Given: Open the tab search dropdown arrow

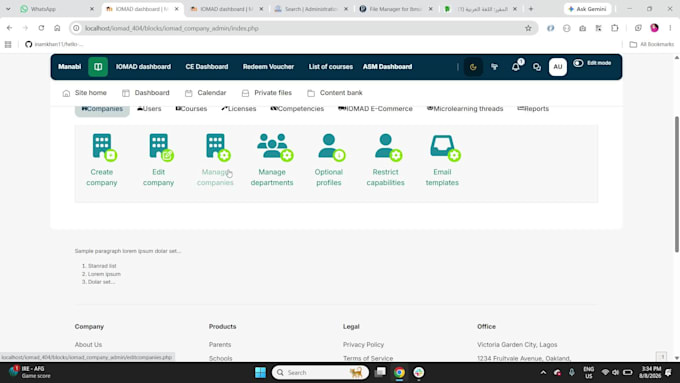Looking at the screenshot, I should click(x=8, y=9).
